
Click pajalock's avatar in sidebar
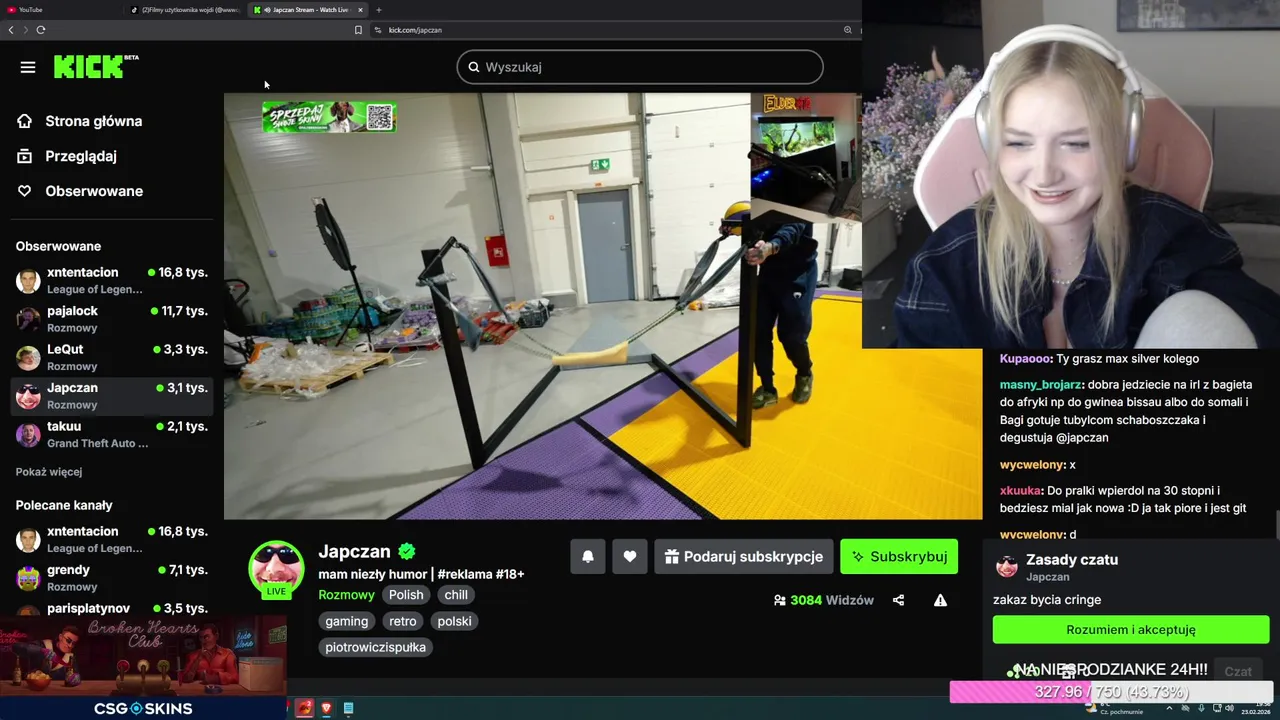[28, 319]
